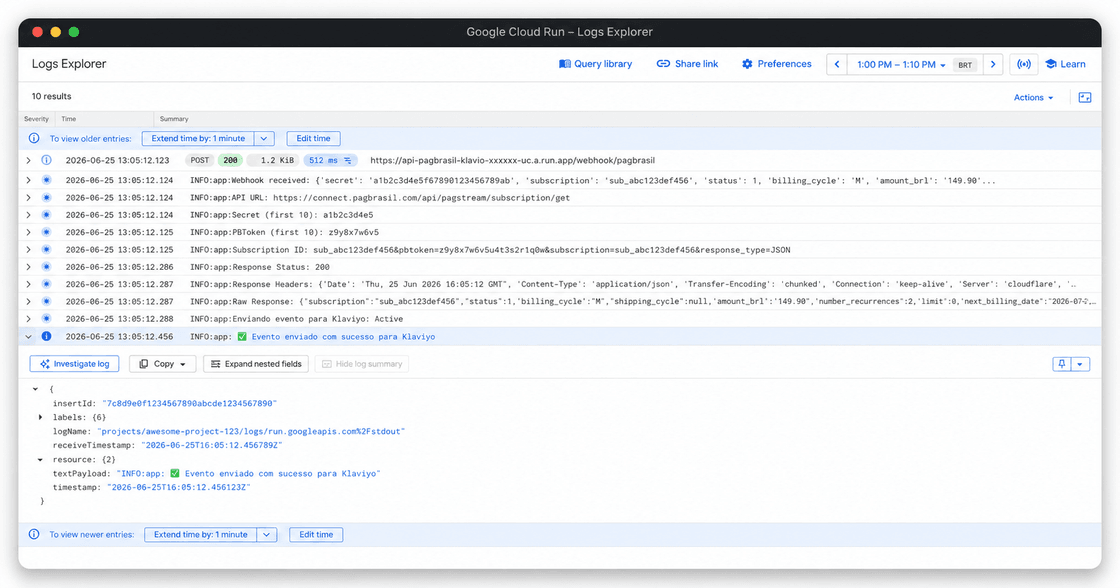Expand the Subscription ID log row
1120x588 pixels.
(x=29, y=250)
